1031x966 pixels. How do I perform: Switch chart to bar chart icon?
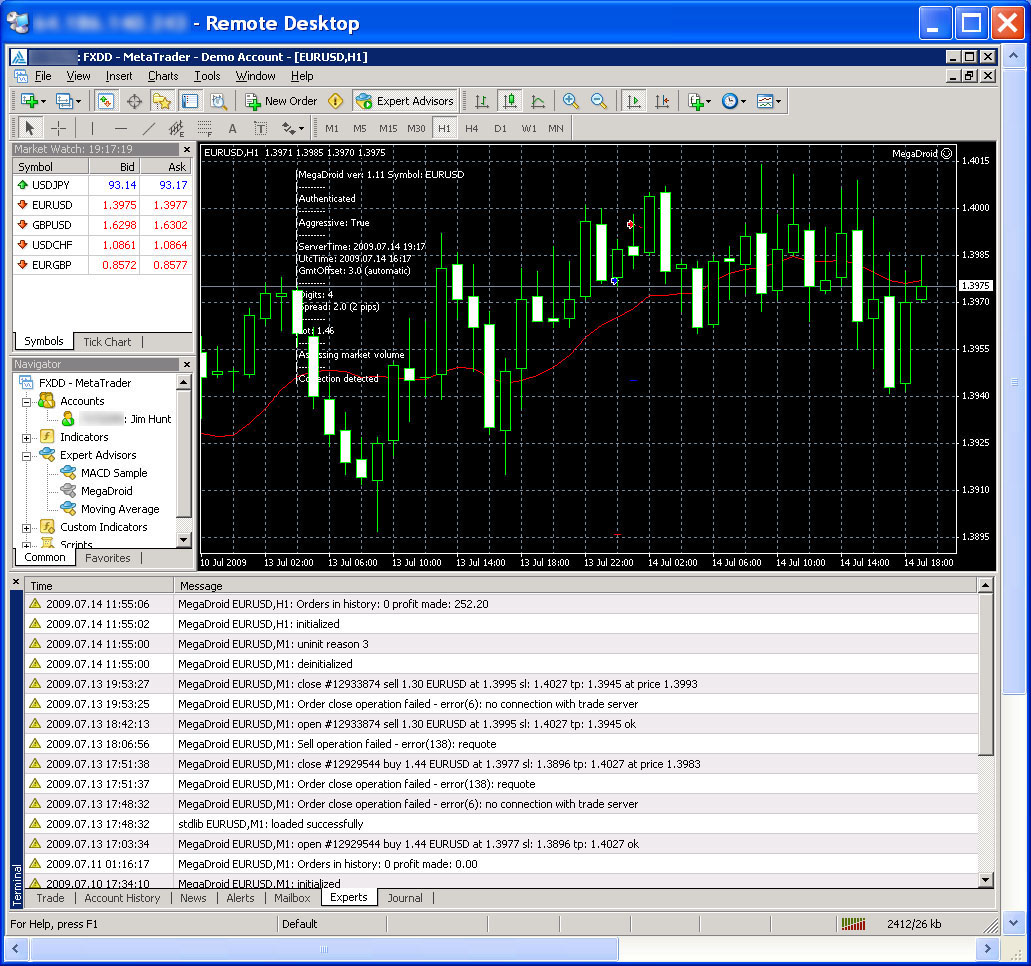[481, 101]
